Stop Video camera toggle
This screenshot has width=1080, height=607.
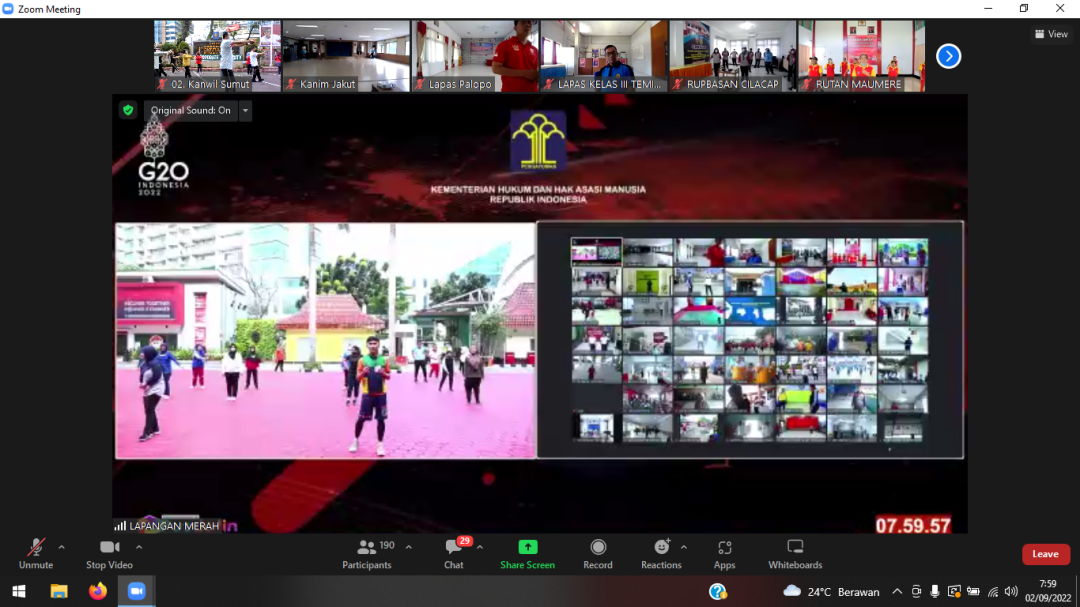(109, 553)
